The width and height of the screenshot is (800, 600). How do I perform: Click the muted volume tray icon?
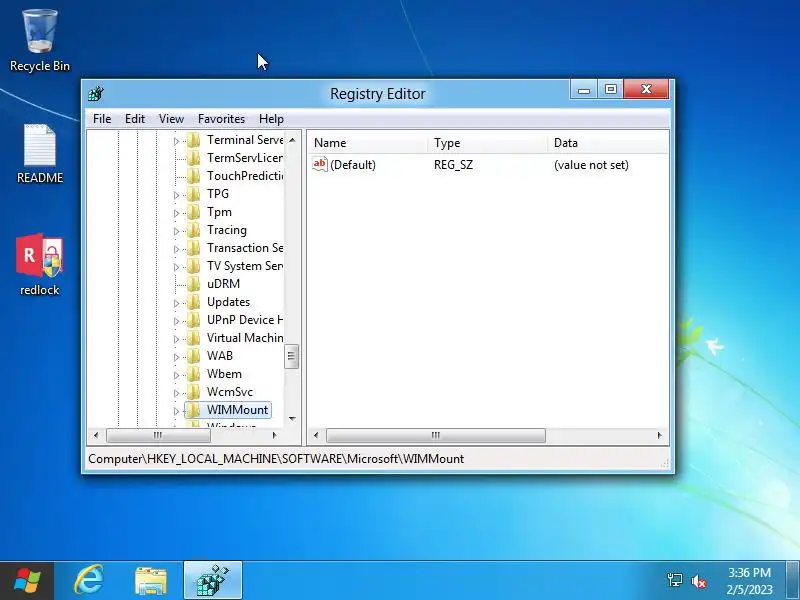coord(698,581)
